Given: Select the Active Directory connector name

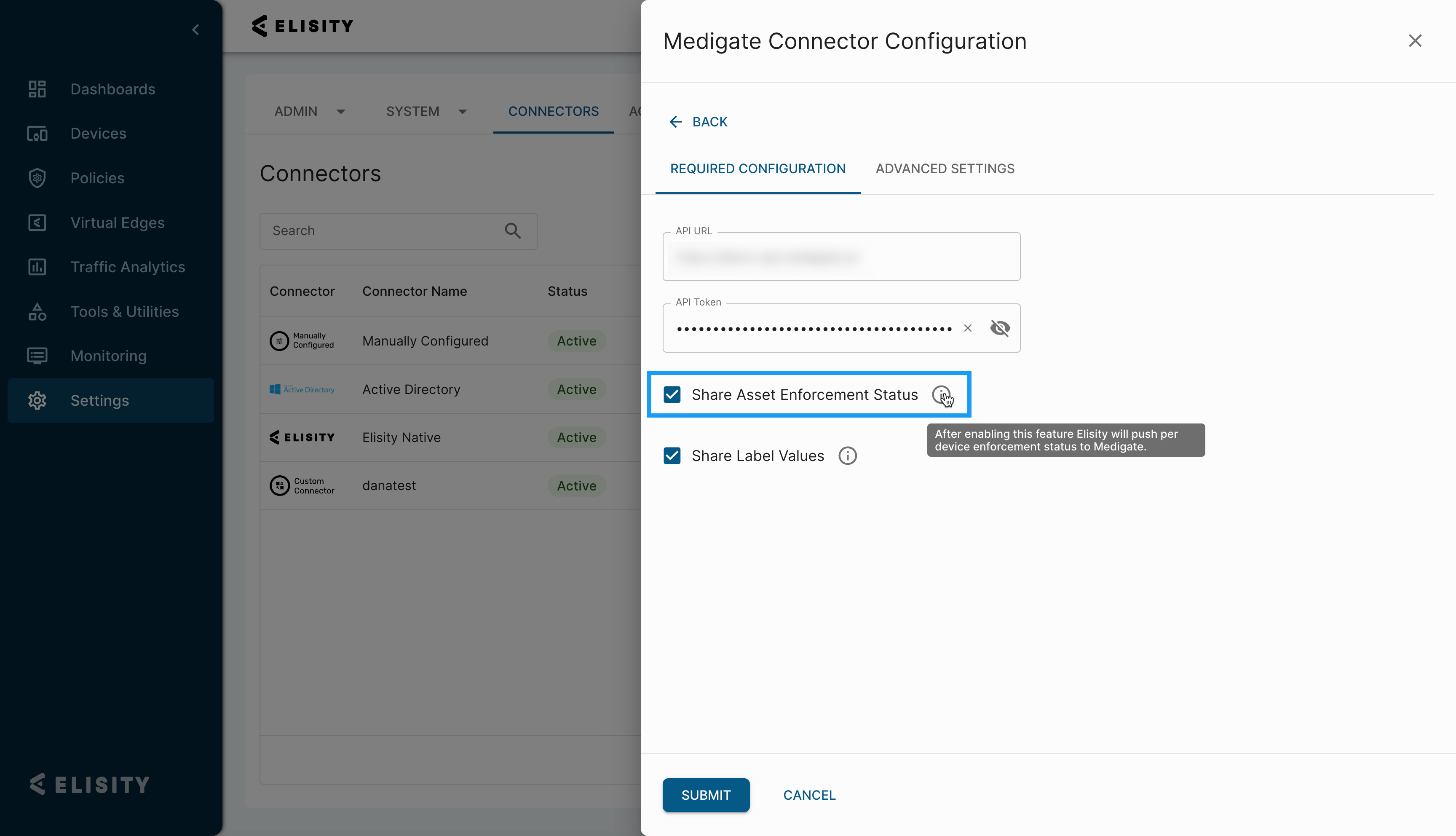Looking at the screenshot, I should point(411,389).
